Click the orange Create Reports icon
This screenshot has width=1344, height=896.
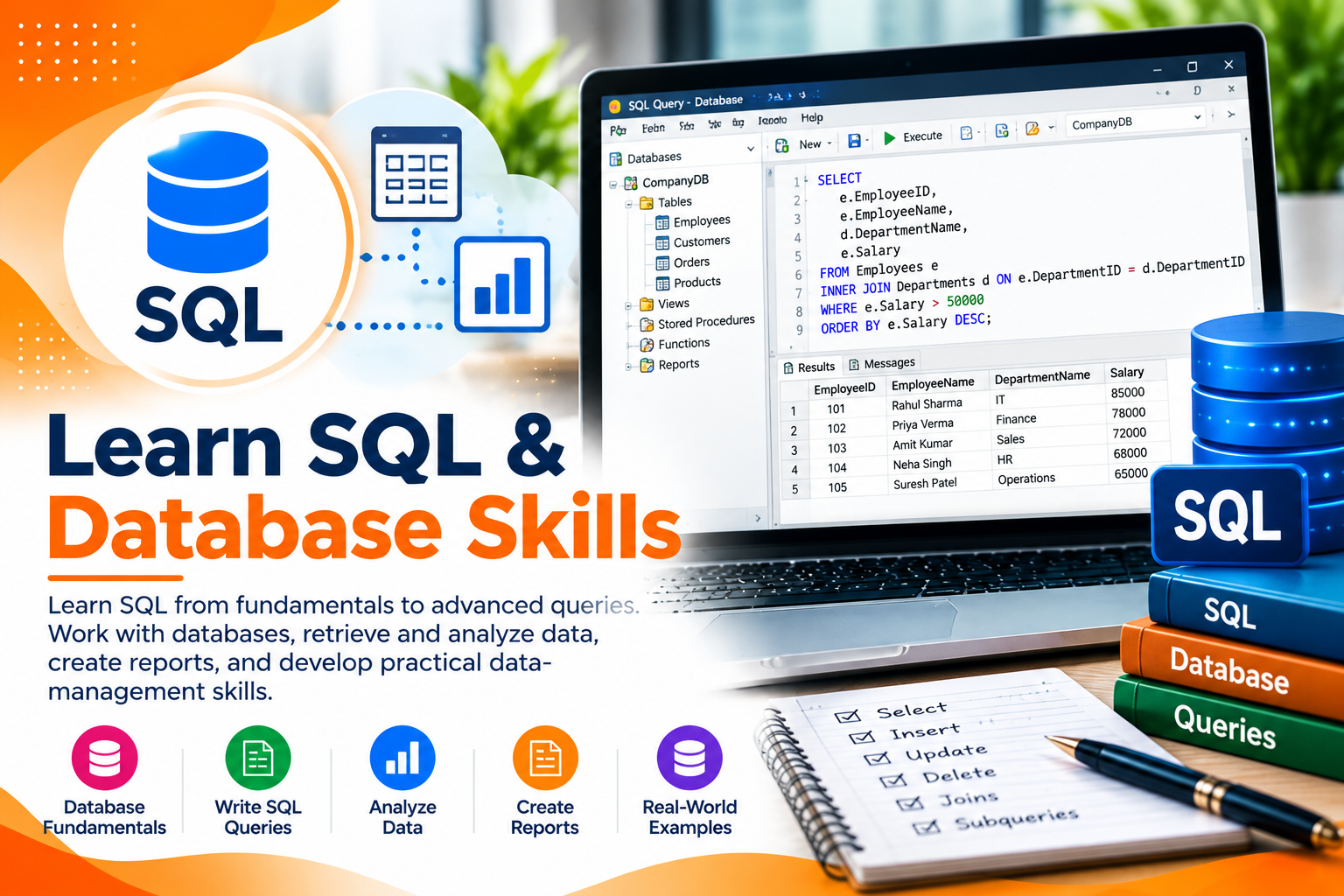click(x=545, y=759)
